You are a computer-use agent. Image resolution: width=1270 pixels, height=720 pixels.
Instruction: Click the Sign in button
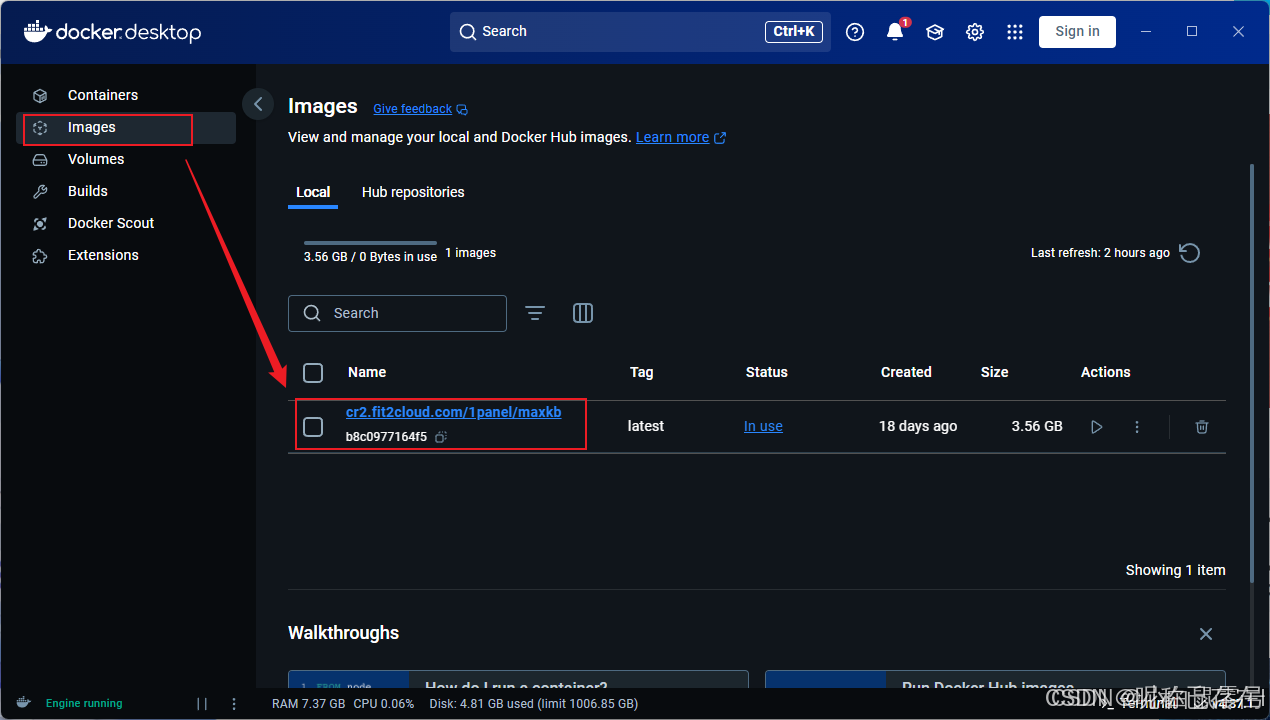(1077, 31)
